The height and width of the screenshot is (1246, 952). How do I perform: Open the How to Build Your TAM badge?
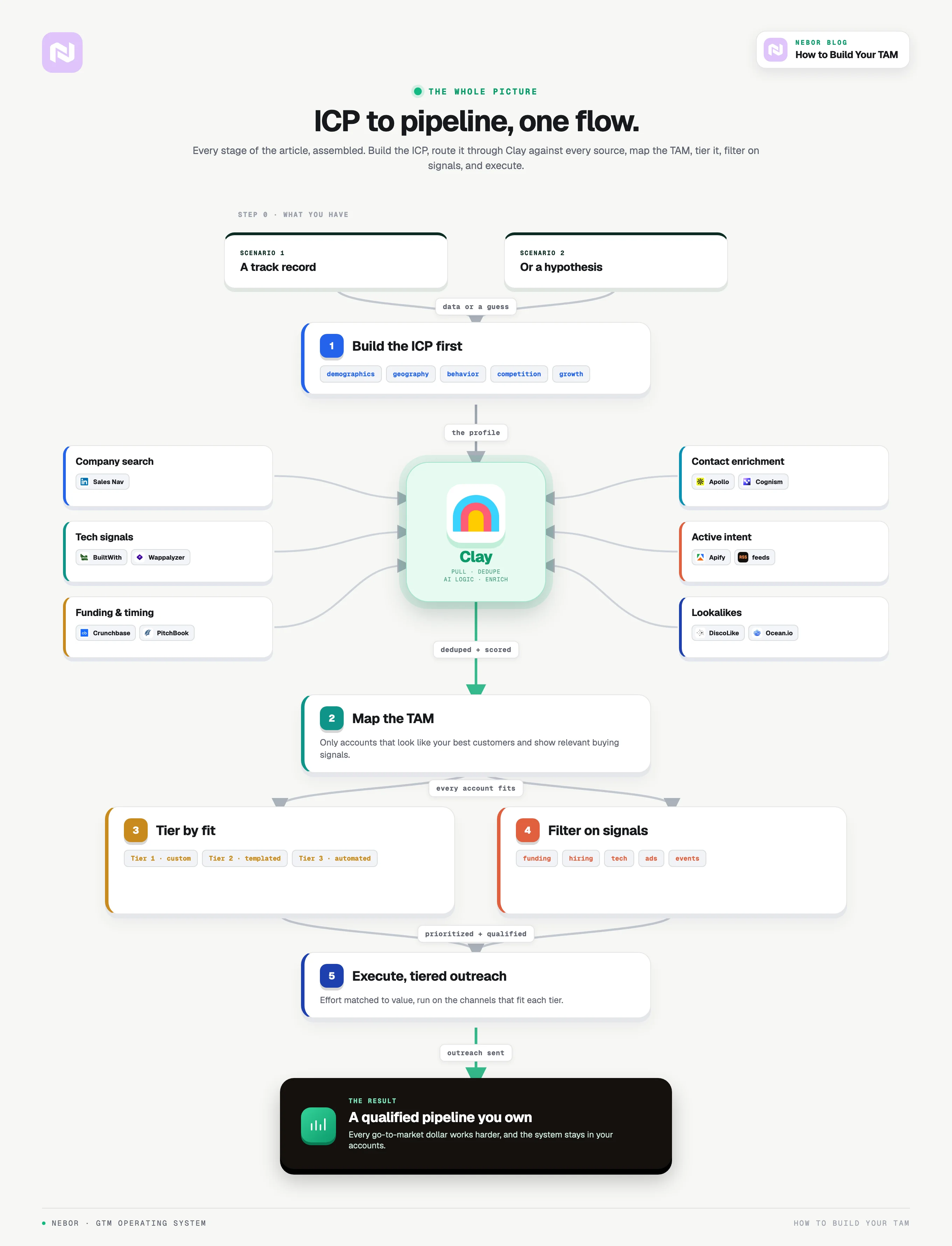tap(833, 50)
